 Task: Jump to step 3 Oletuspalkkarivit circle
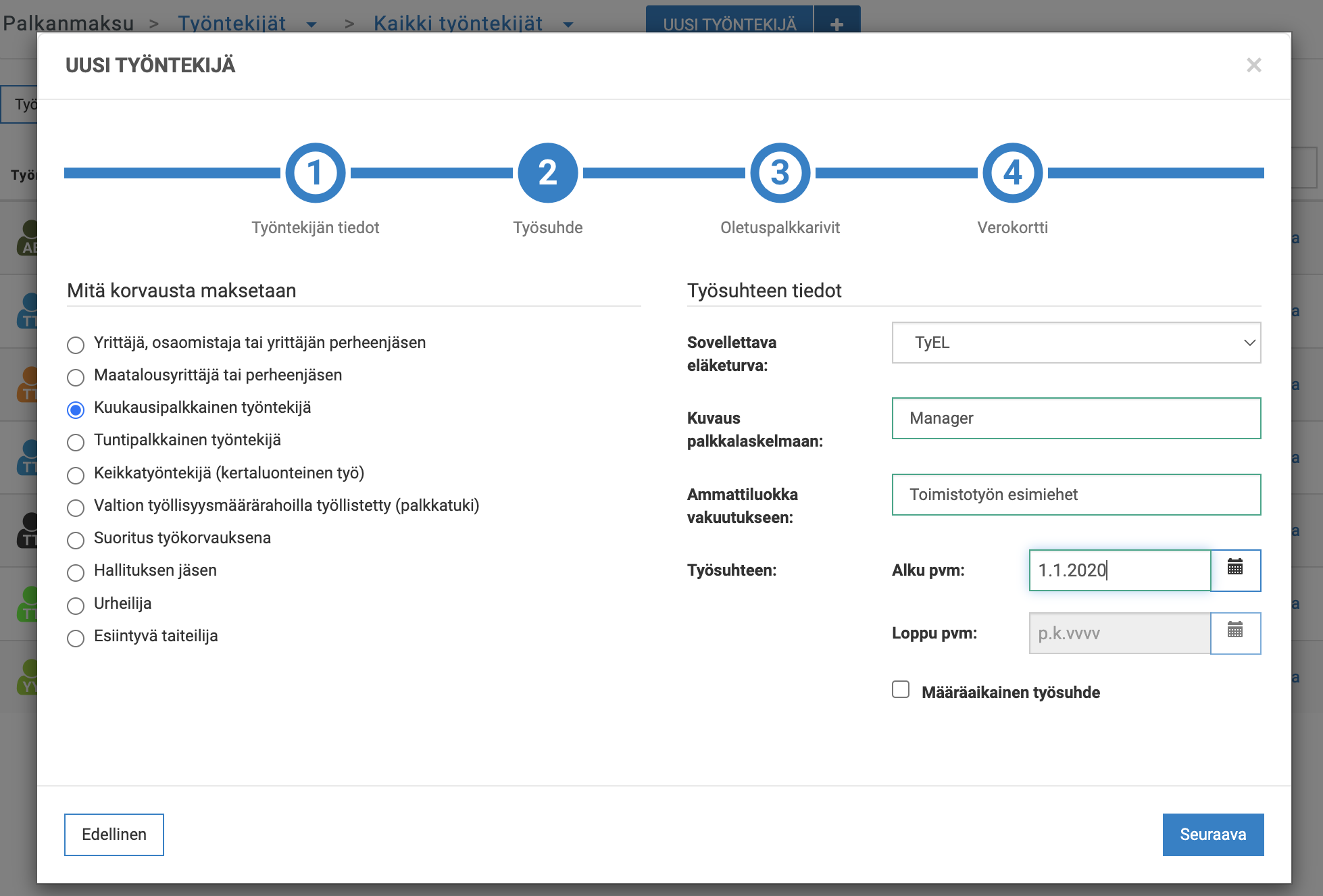780,173
